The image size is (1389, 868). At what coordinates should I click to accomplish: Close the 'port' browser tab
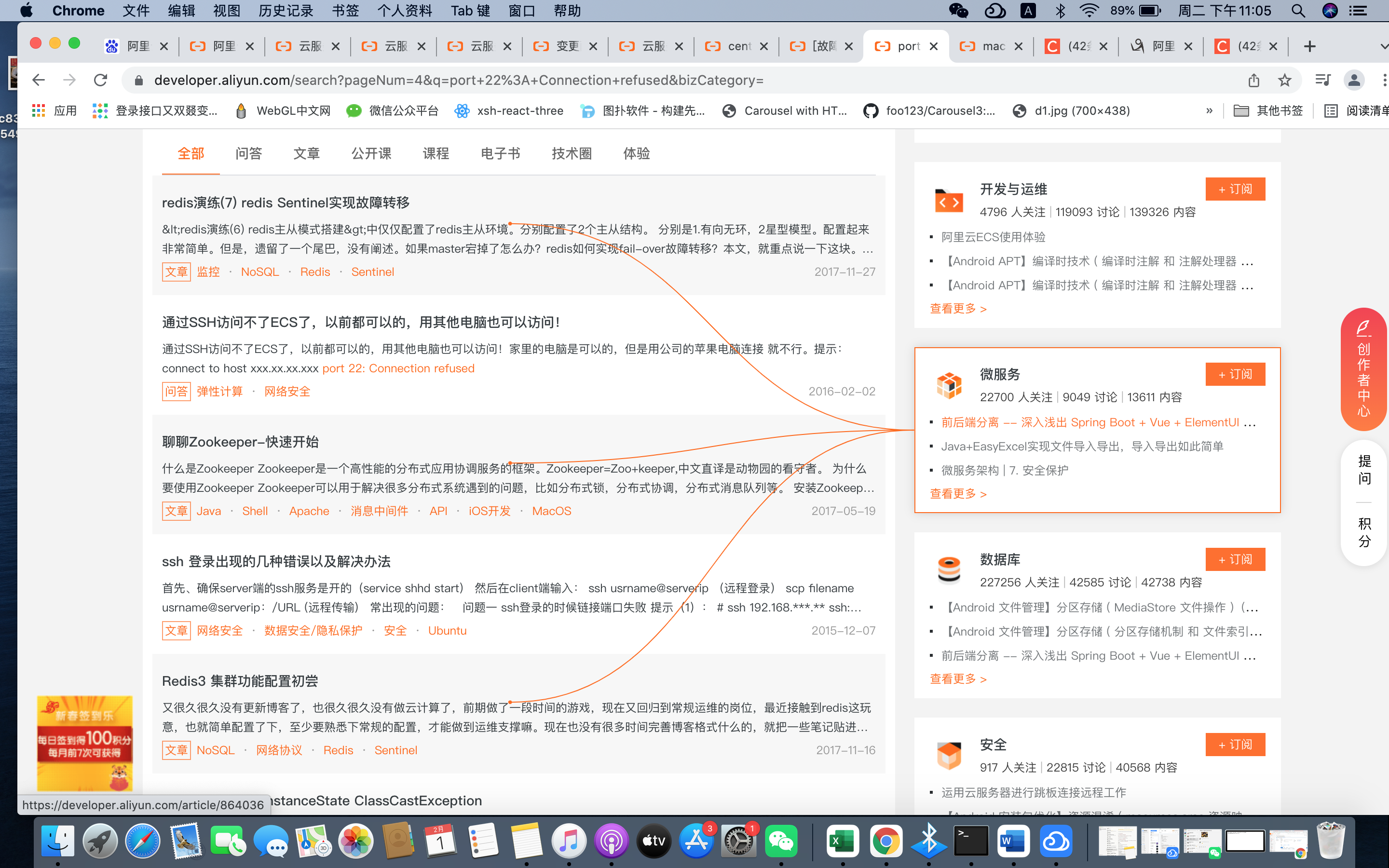[x=934, y=46]
